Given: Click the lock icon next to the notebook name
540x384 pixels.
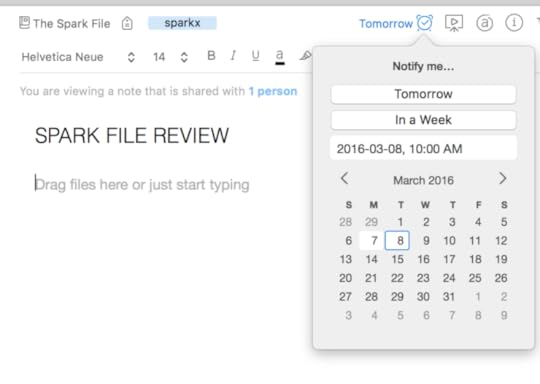Looking at the screenshot, I should pos(127,23).
